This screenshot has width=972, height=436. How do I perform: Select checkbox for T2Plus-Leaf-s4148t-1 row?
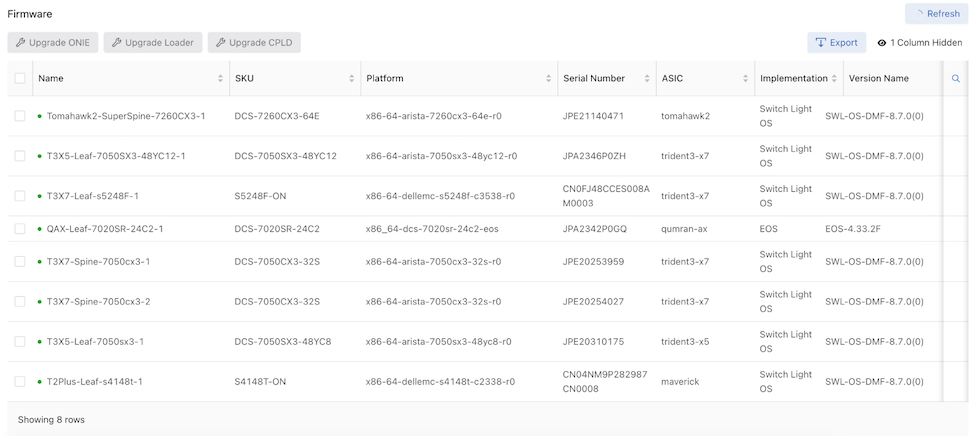click(x=20, y=381)
